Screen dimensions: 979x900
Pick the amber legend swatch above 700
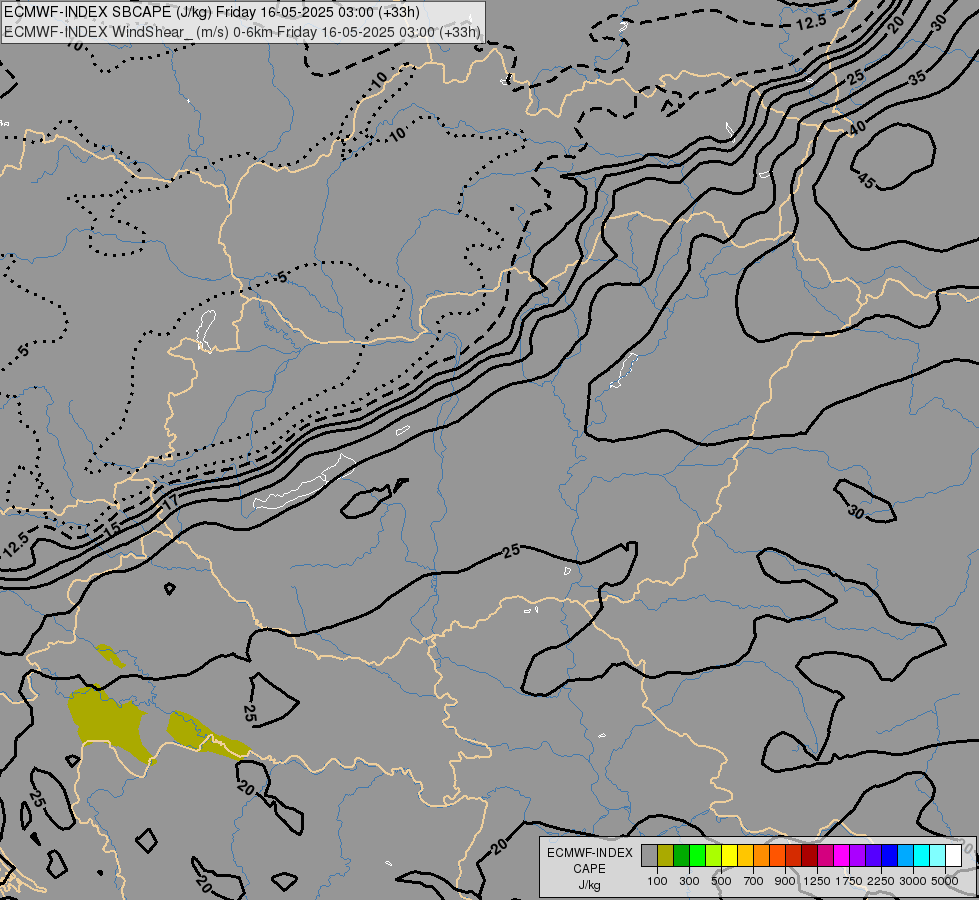tap(745, 855)
